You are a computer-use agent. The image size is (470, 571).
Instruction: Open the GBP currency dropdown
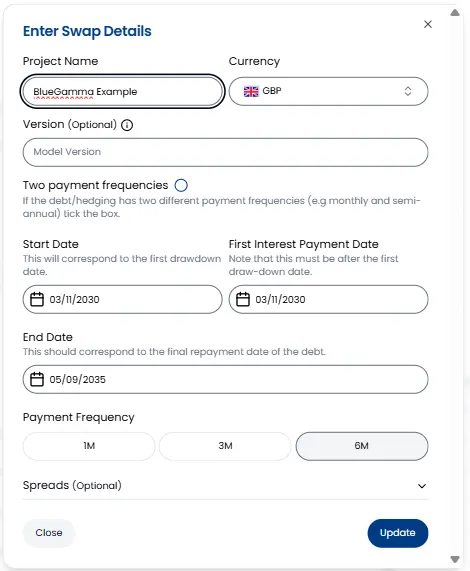click(x=328, y=91)
